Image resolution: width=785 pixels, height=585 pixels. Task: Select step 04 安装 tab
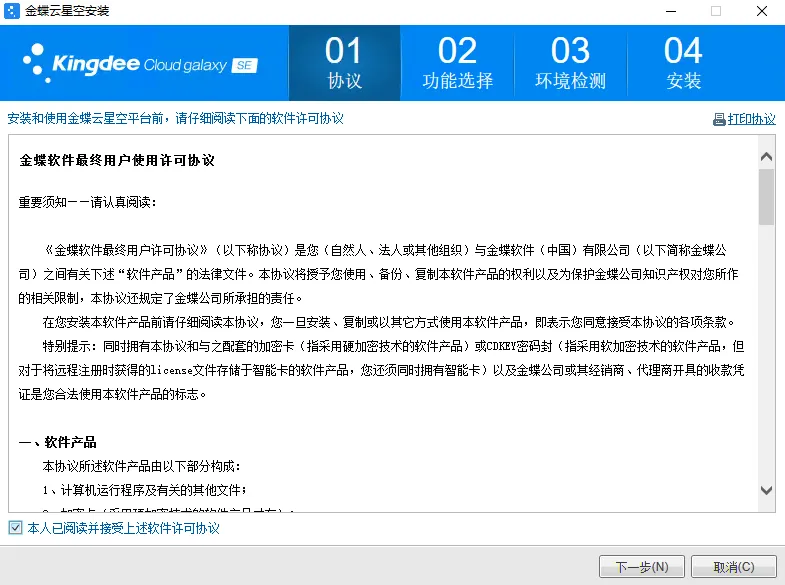click(x=683, y=63)
